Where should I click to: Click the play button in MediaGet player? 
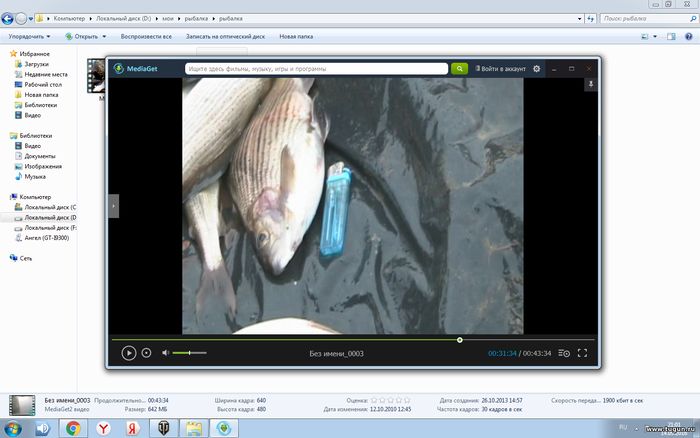(129, 353)
